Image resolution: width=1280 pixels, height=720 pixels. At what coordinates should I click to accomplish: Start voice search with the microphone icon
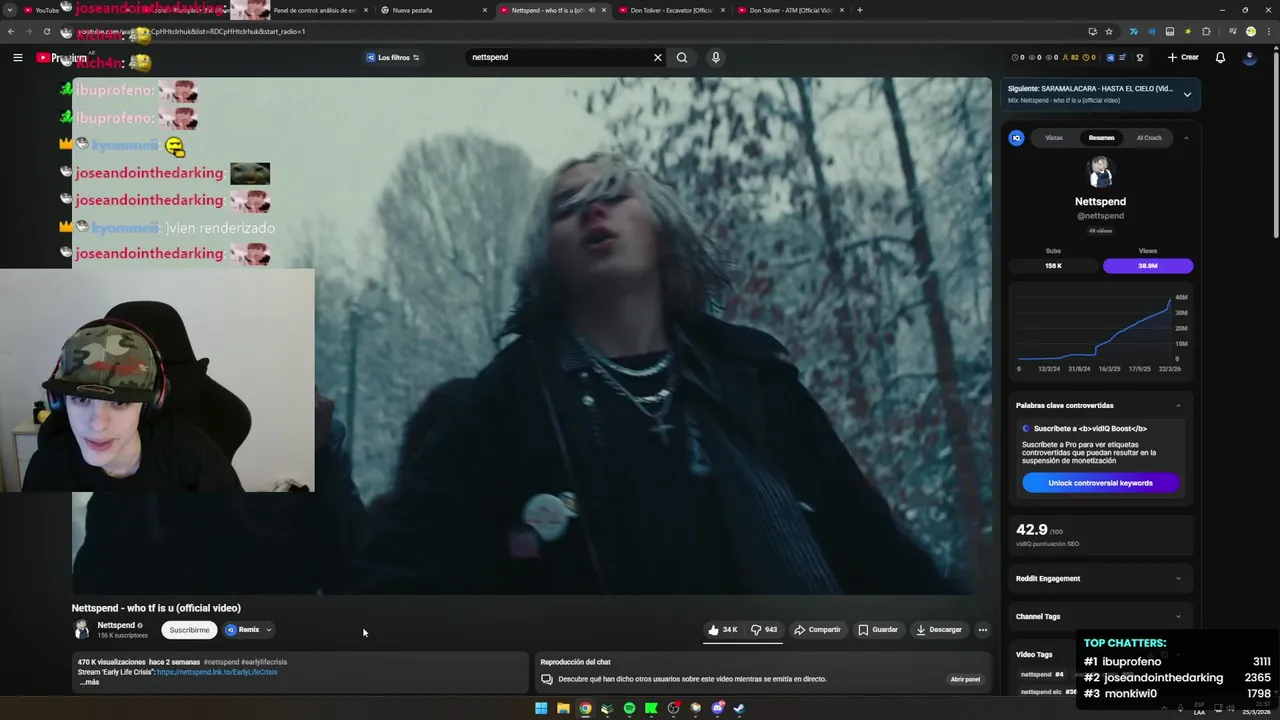click(715, 57)
